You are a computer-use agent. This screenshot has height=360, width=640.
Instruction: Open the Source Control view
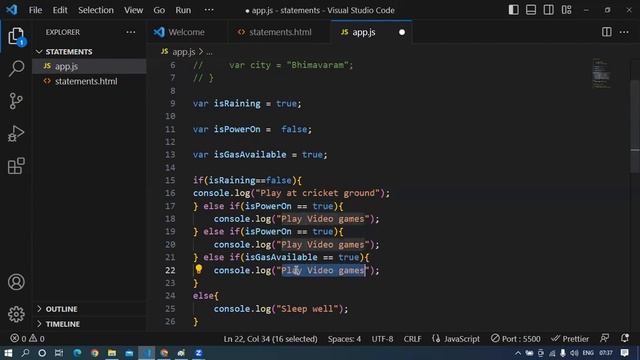(x=16, y=101)
